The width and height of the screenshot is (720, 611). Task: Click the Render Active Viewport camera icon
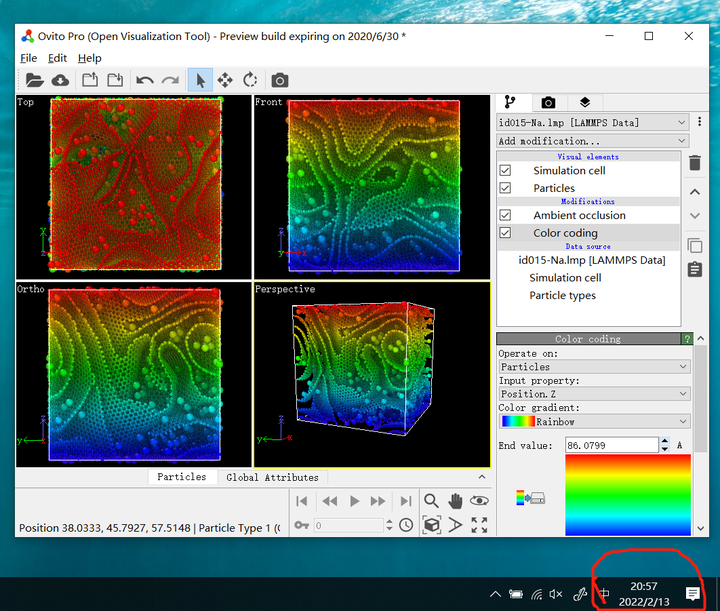[280, 80]
